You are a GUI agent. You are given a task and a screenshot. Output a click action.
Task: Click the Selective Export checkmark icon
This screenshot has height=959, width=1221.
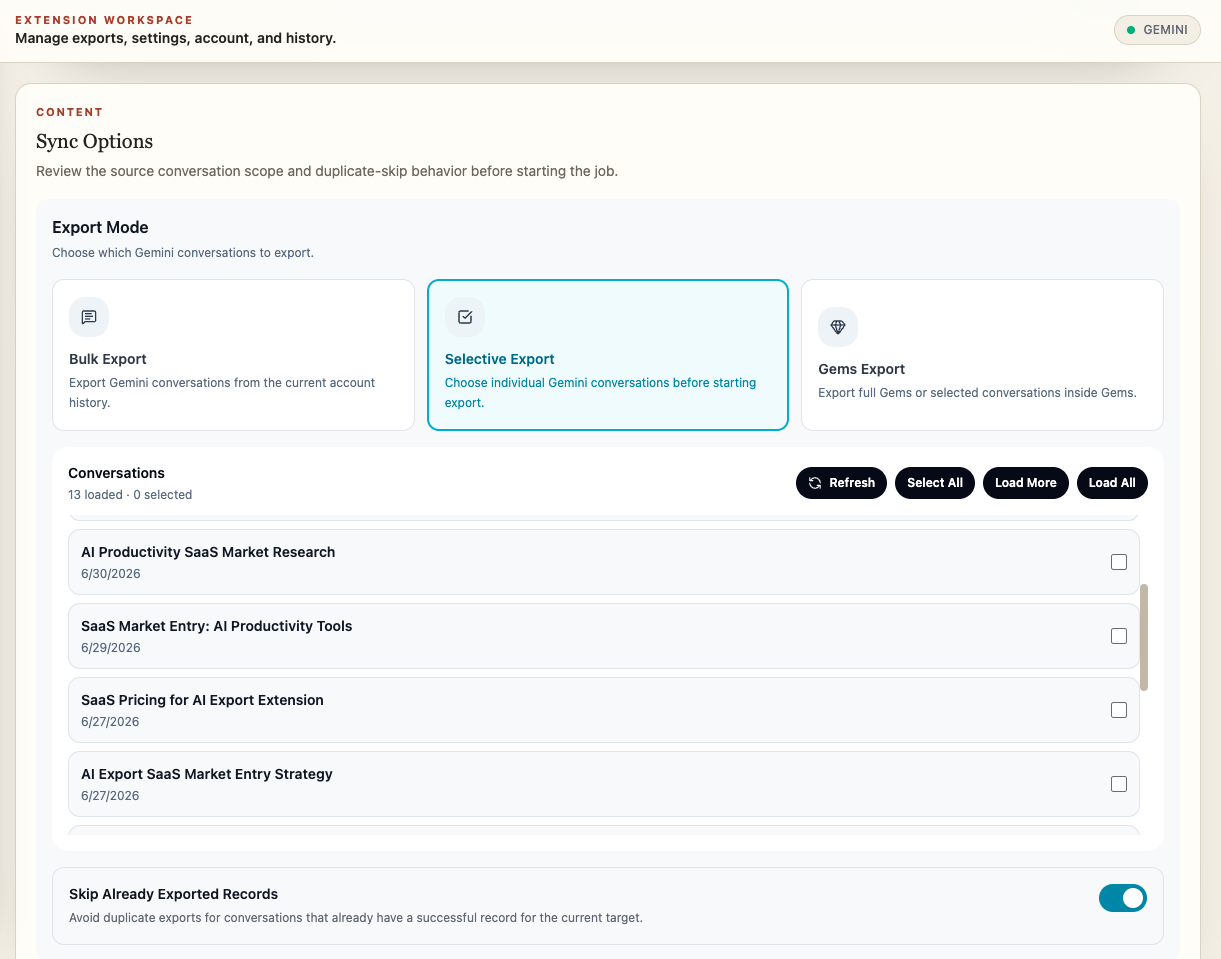coord(465,317)
